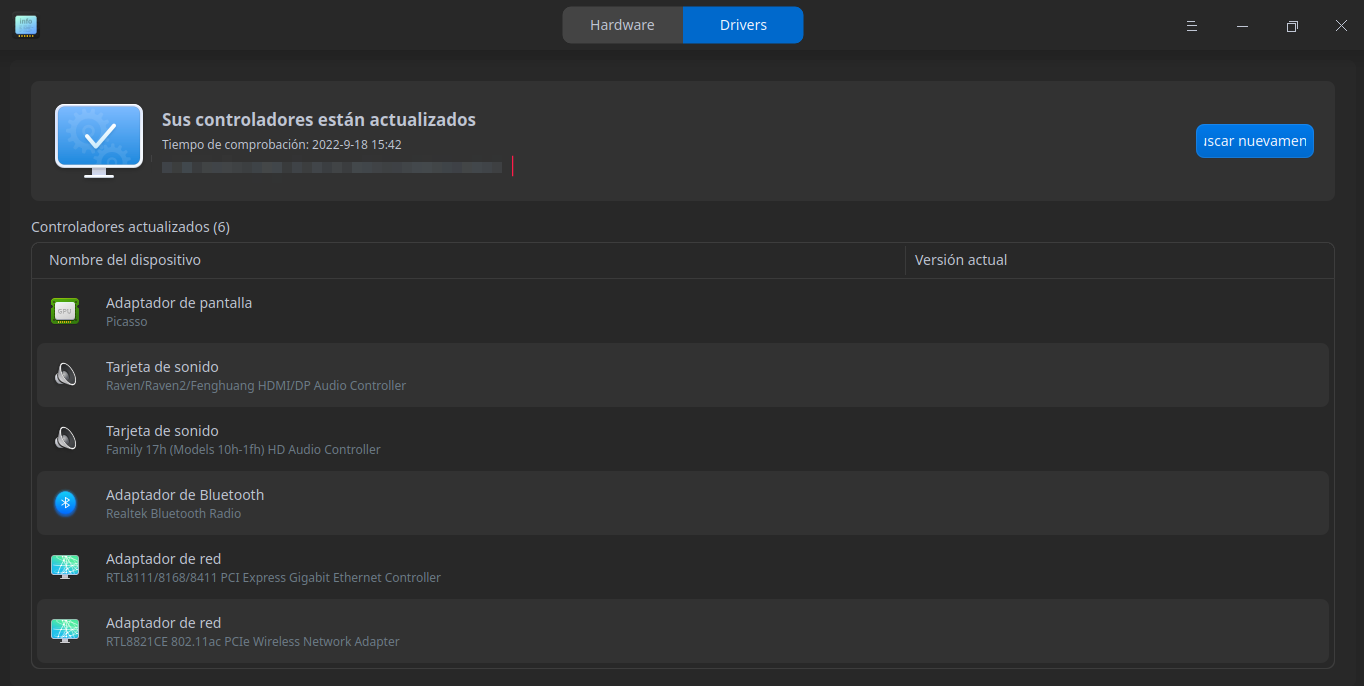Click the device manager app icon
Viewport: 1364px width, 686px height.
tap(26, 26)
